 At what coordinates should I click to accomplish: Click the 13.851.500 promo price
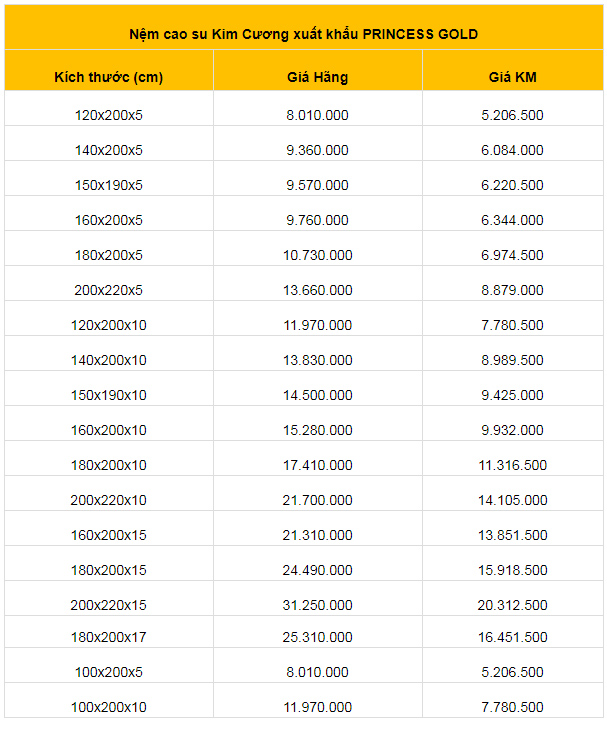click(x=513, y=535)
